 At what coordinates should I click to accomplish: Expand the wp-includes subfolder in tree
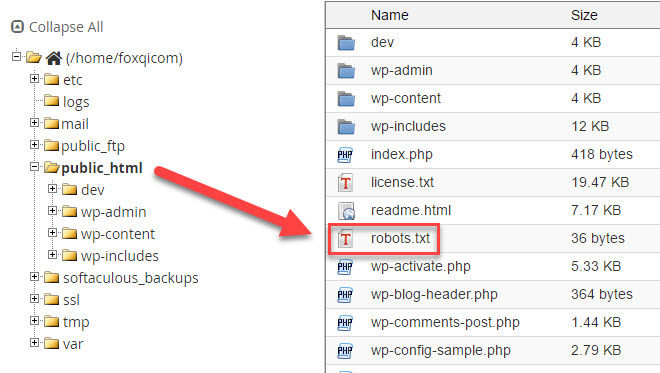(53, 254)
